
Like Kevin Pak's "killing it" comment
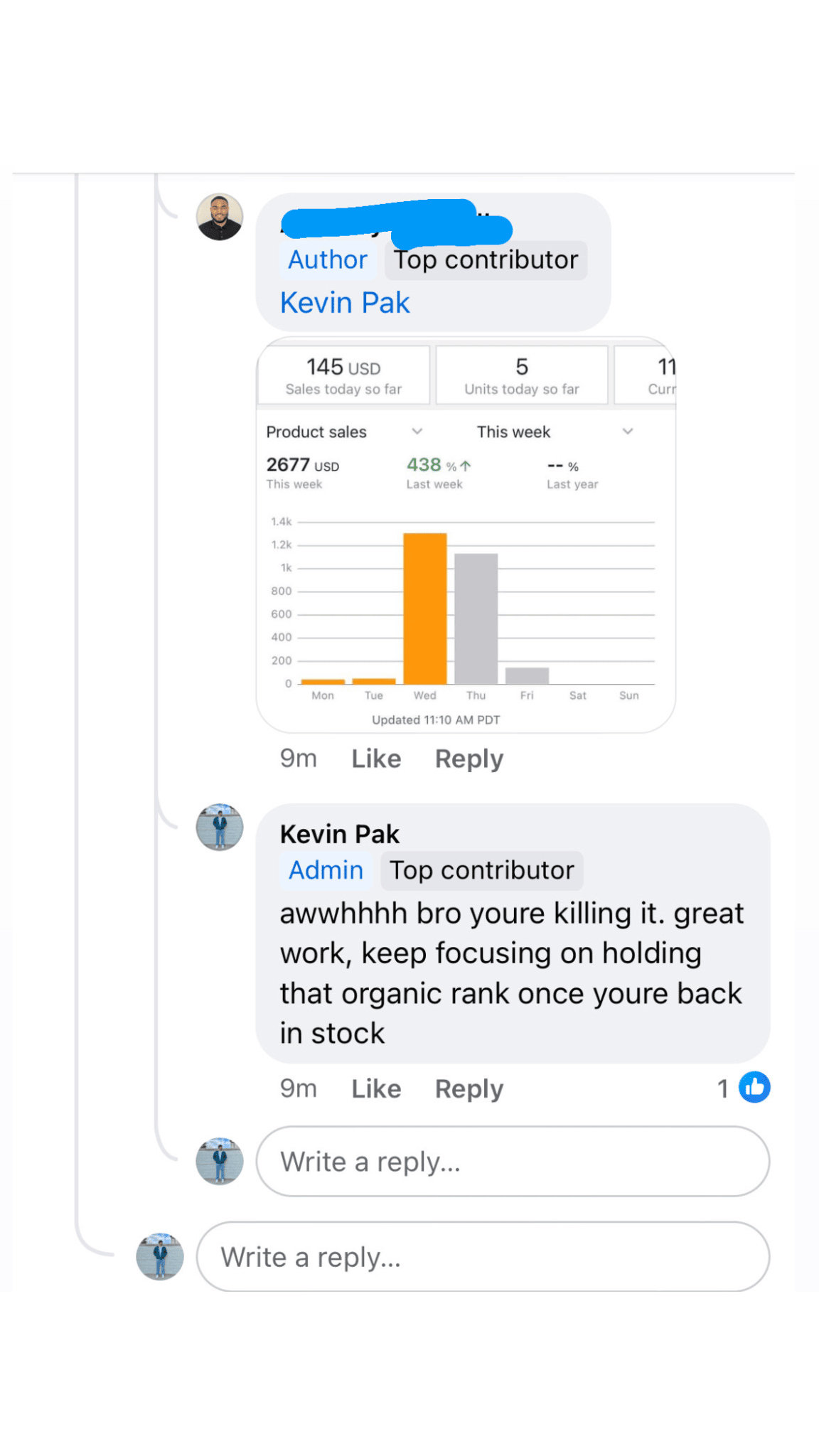[376, 1088]
